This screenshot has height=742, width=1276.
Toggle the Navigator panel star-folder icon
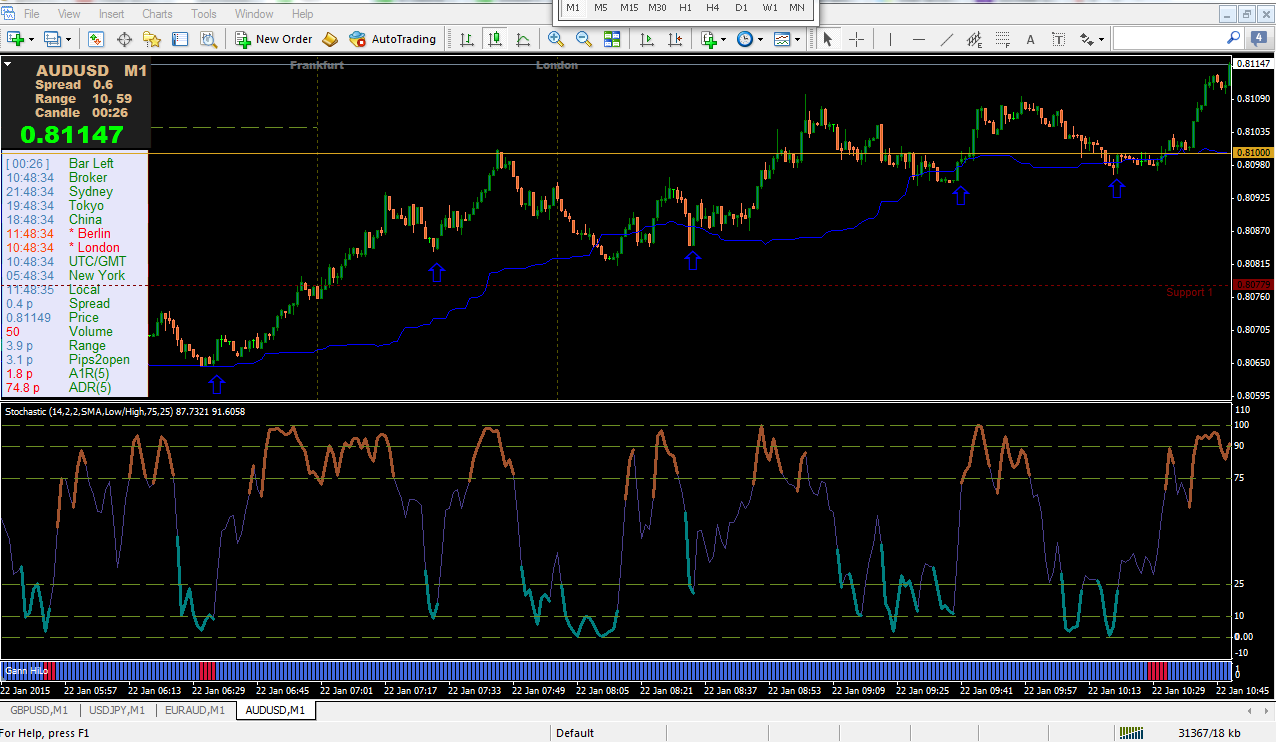tap(152, 39)
